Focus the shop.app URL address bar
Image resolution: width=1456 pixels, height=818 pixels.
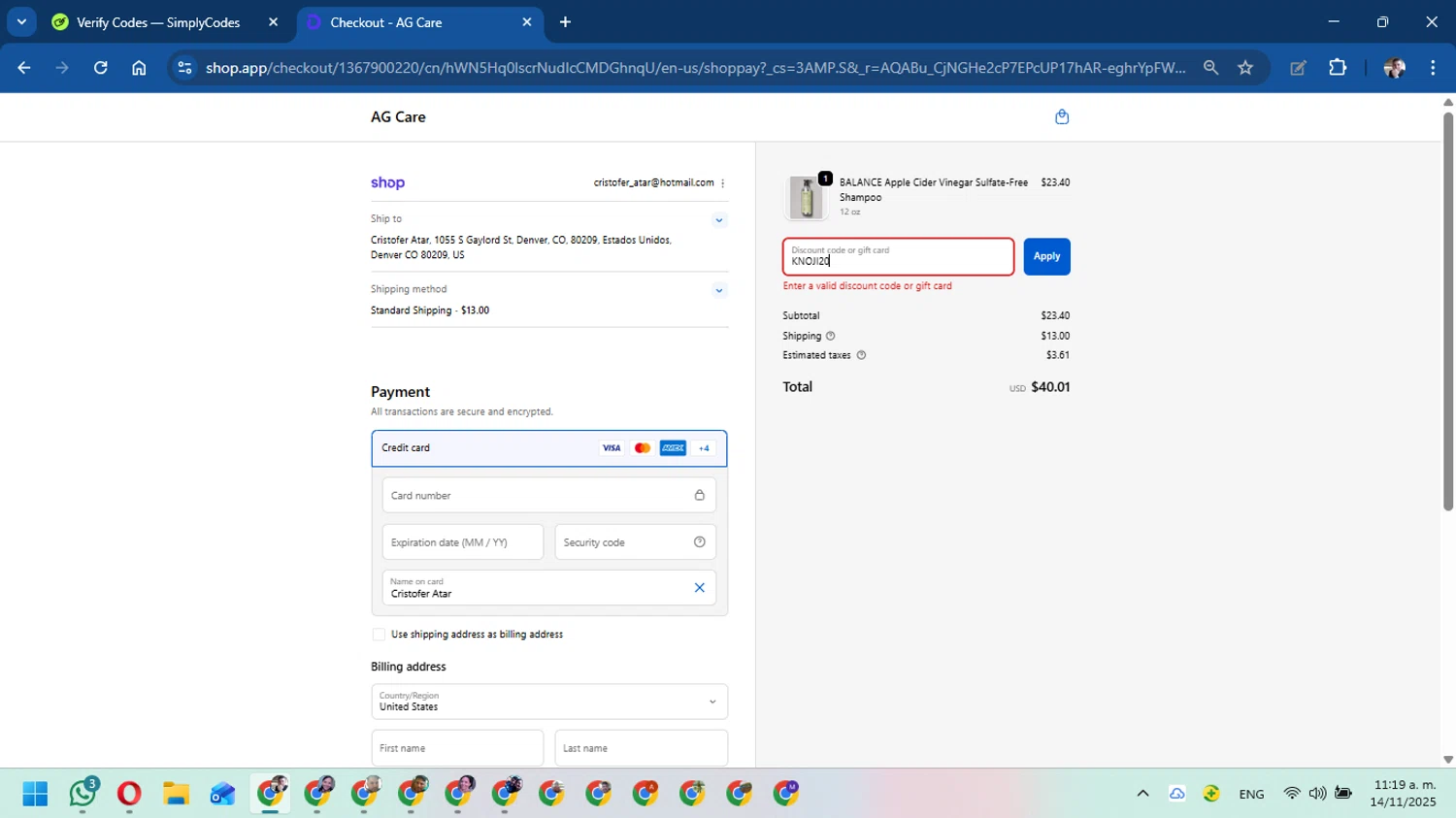tap(695, 68)
